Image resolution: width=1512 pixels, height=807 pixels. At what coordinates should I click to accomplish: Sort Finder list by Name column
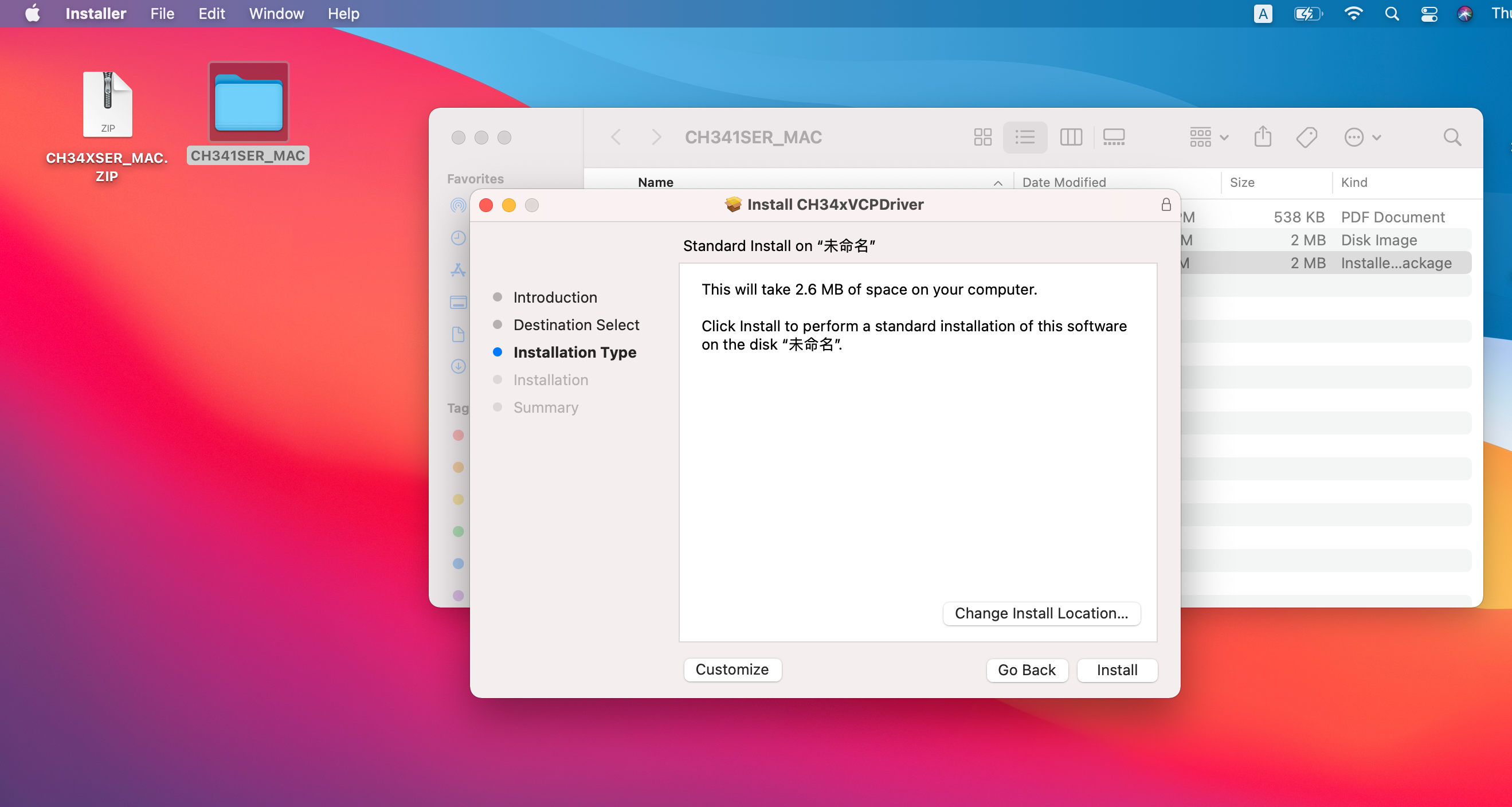click(x=656, y=182)
